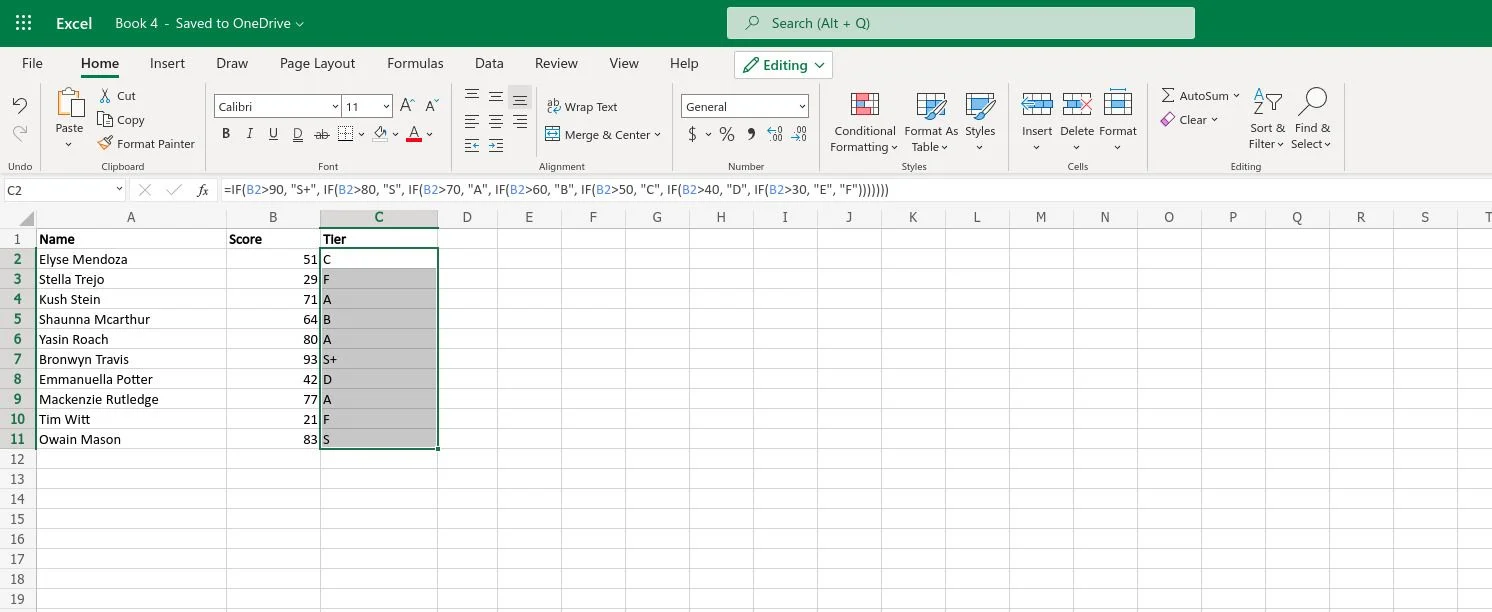
Task: Apply red font color
Action: click(414, 134)
